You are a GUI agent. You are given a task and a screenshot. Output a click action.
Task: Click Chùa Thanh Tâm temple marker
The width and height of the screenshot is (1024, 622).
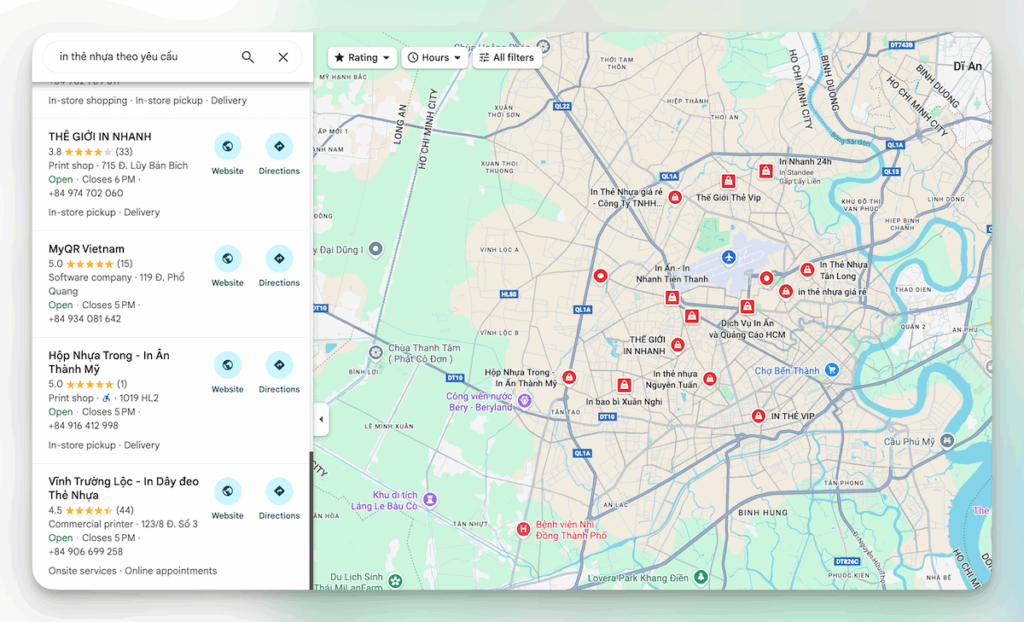375,353
